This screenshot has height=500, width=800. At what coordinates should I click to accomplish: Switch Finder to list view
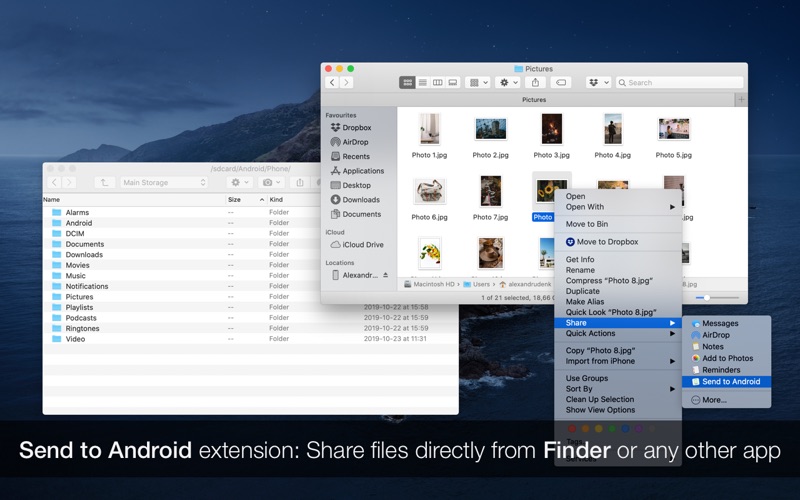(422, 82)
